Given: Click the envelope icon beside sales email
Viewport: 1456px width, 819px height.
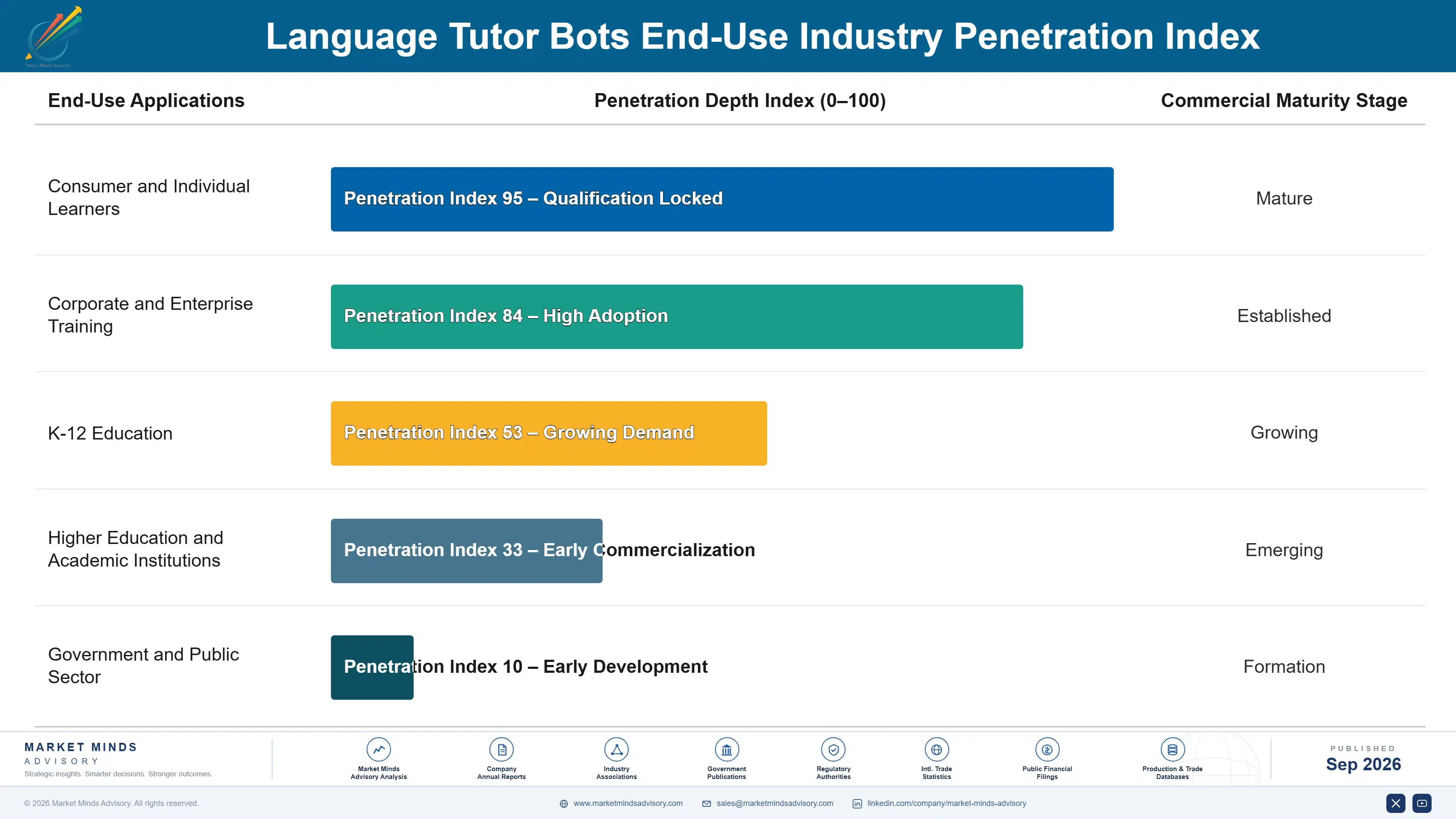Looking at the screenshot, I should point(707,804).
